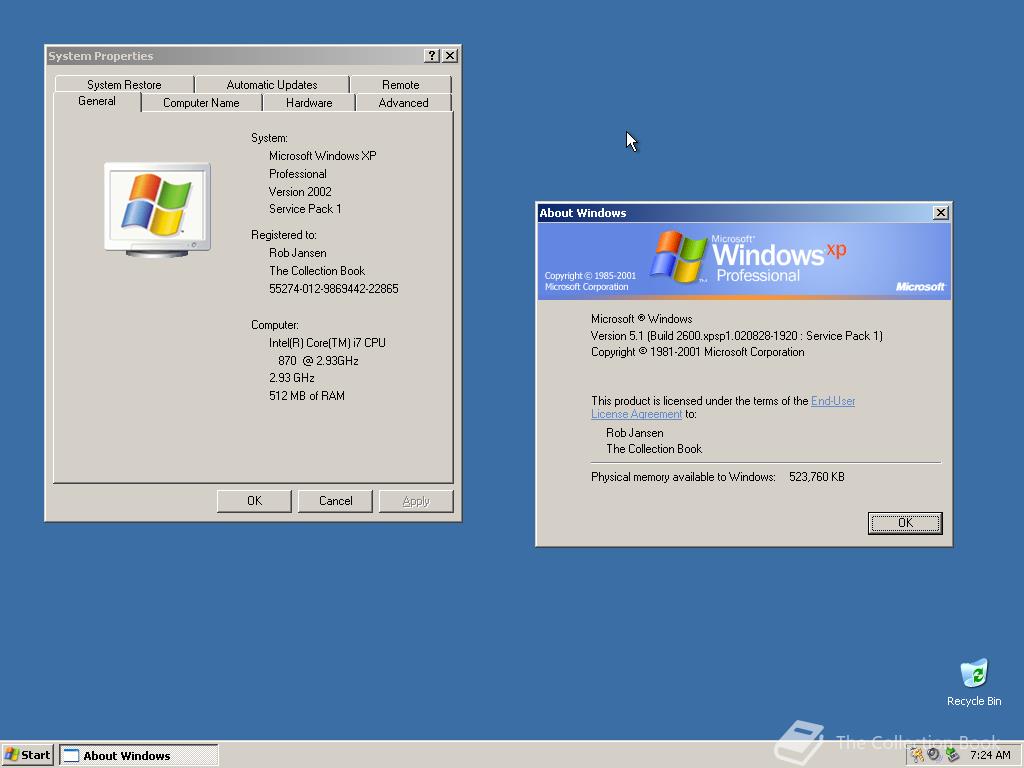Switch to the System Restore tab
Image resolution: width=1024 pixels, height=768 pixels.
click(124, 84)
